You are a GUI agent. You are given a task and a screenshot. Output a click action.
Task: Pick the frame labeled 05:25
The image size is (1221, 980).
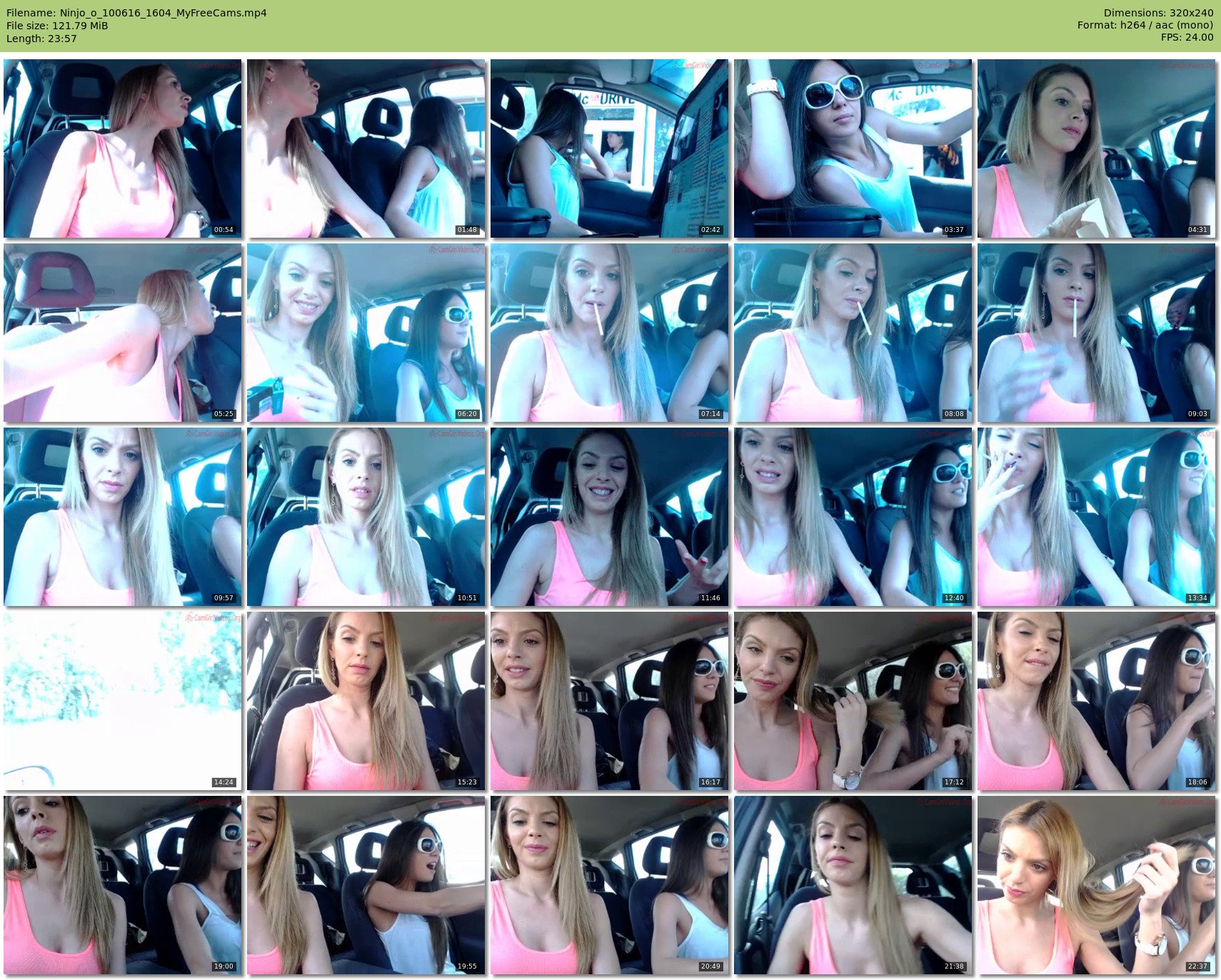(x=122, y=333)
